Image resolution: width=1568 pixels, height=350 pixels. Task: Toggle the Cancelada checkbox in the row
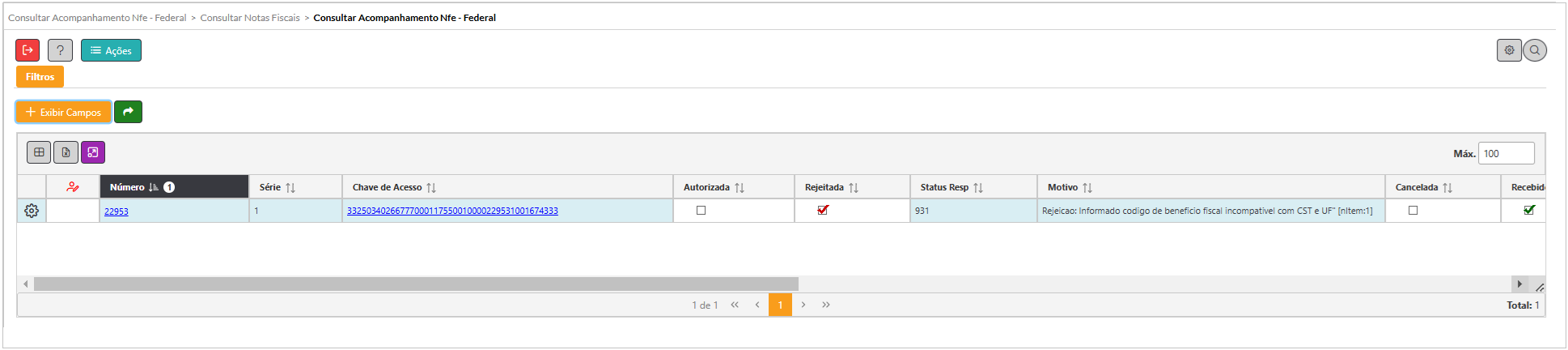click(1413, 210)
